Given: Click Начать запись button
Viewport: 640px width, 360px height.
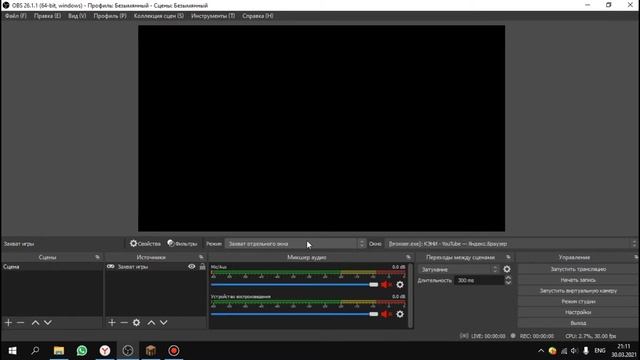Looking at the screenshot, I should coord(578,280).
